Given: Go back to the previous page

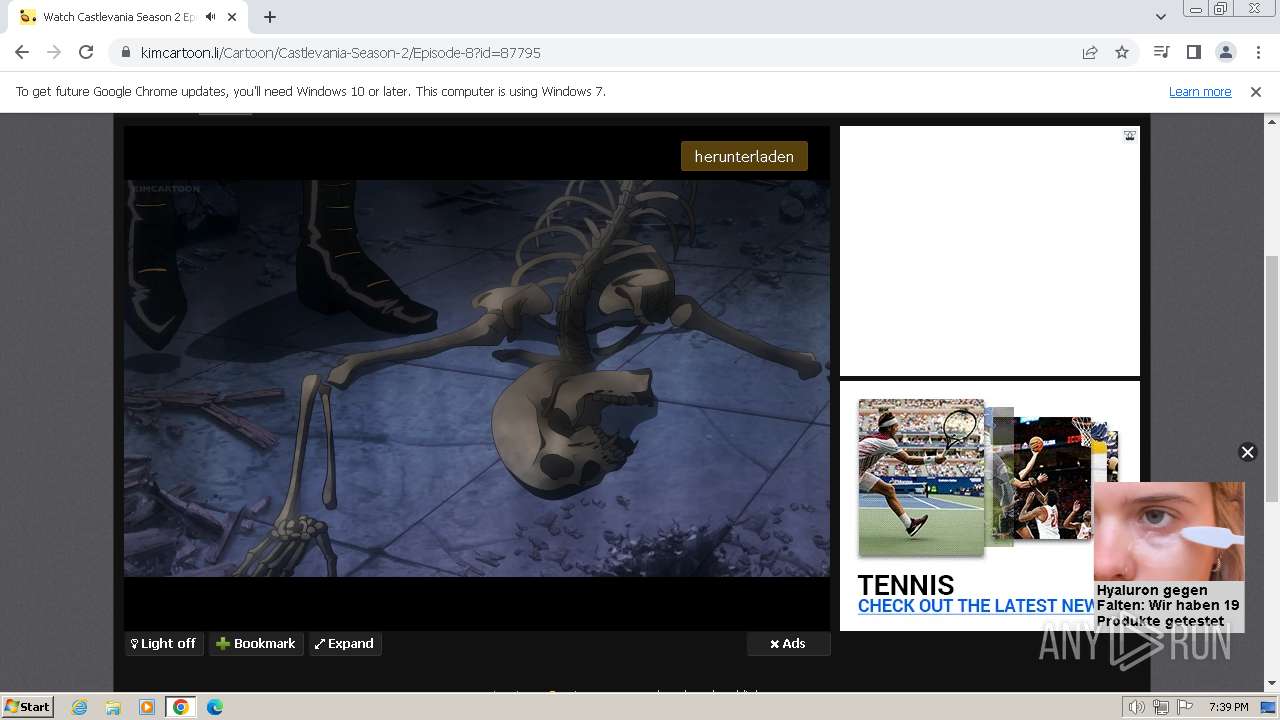Looking at the screenshot, I should 22,52.
